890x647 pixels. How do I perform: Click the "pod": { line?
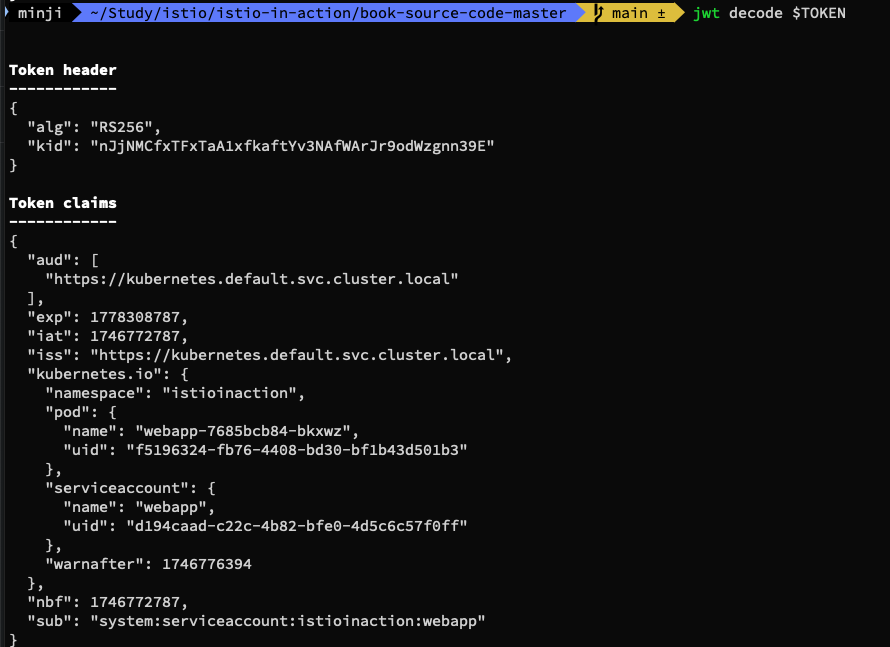81,412
